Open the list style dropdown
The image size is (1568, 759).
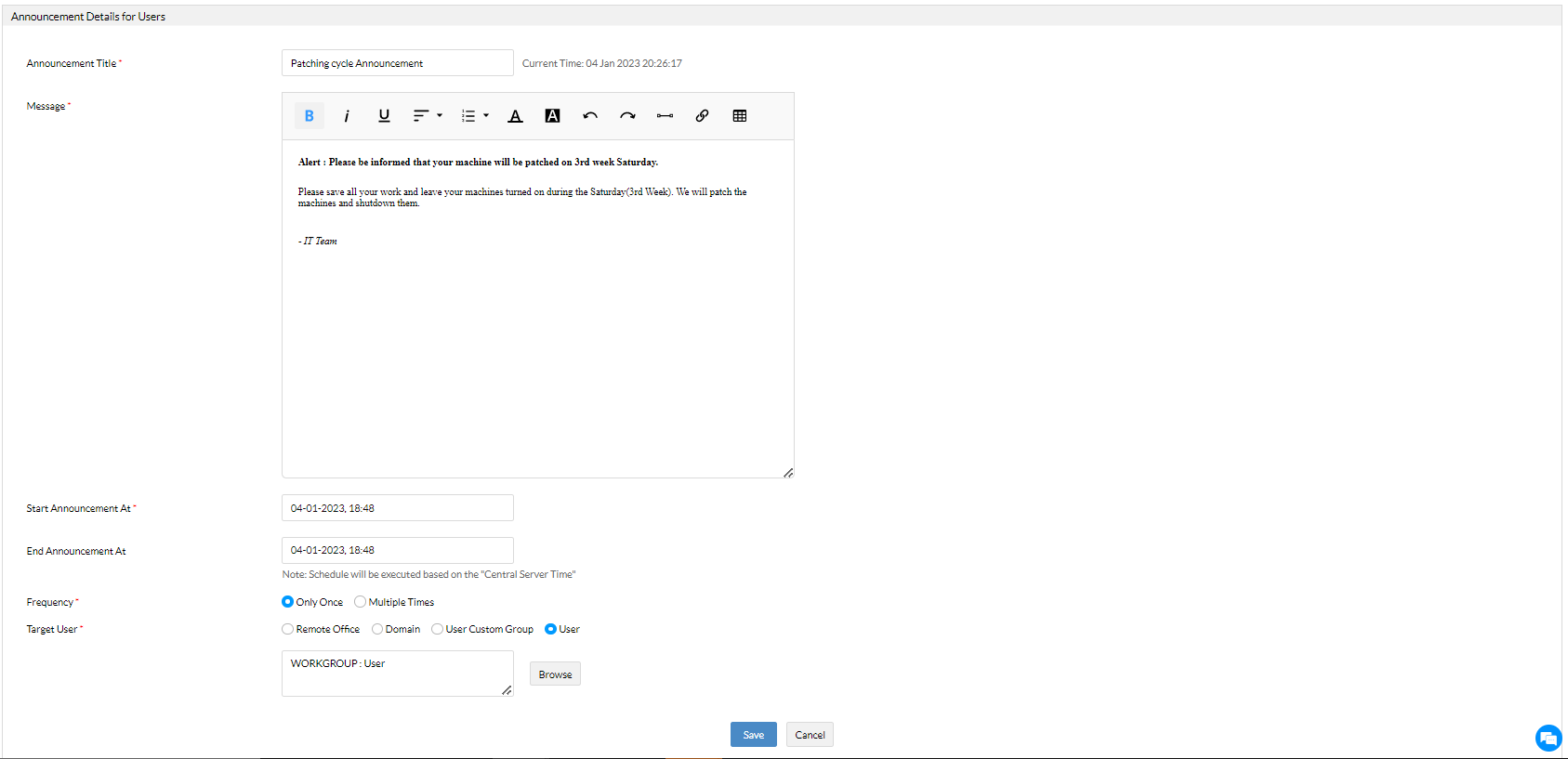[x=475, y=116]
